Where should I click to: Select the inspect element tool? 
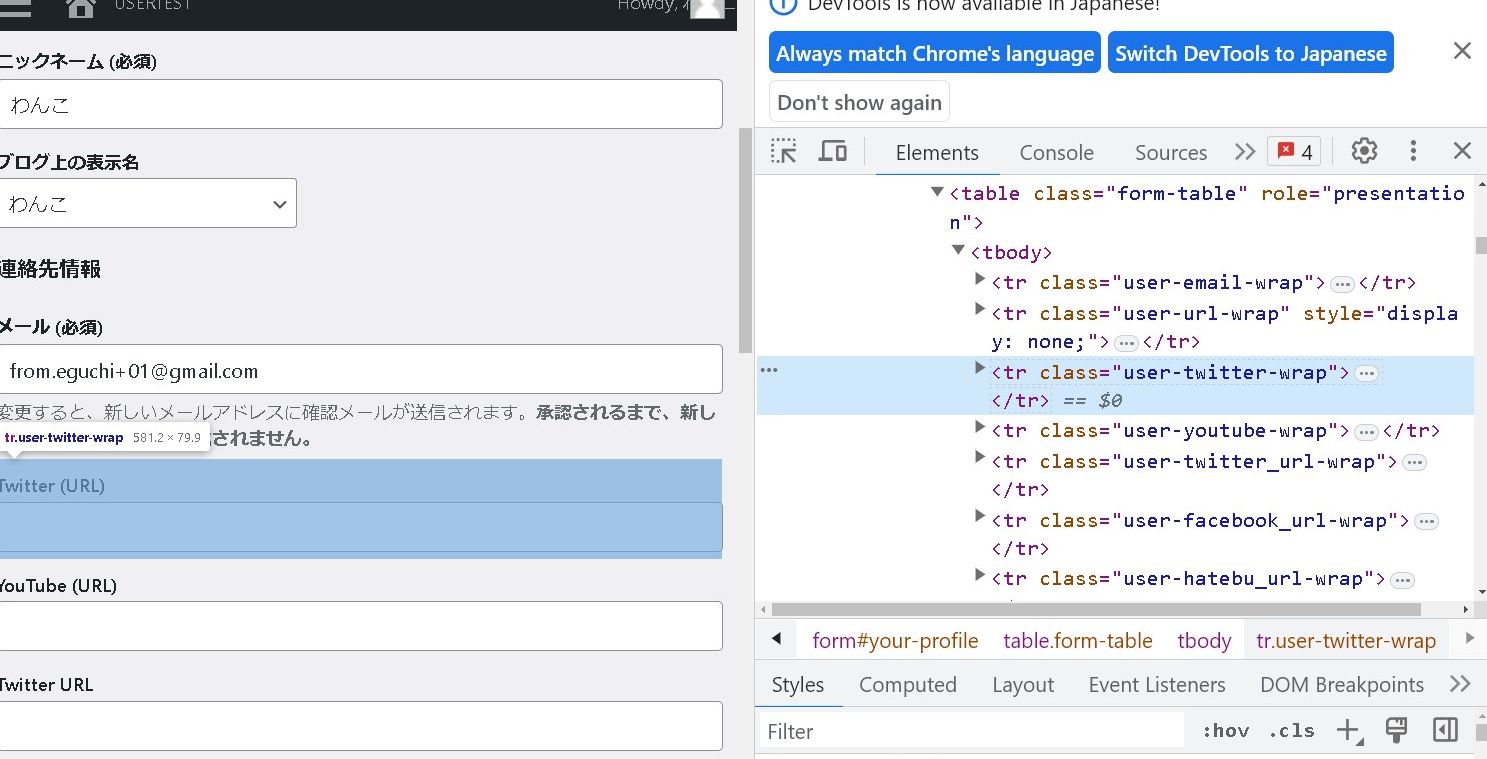point(784,151)
